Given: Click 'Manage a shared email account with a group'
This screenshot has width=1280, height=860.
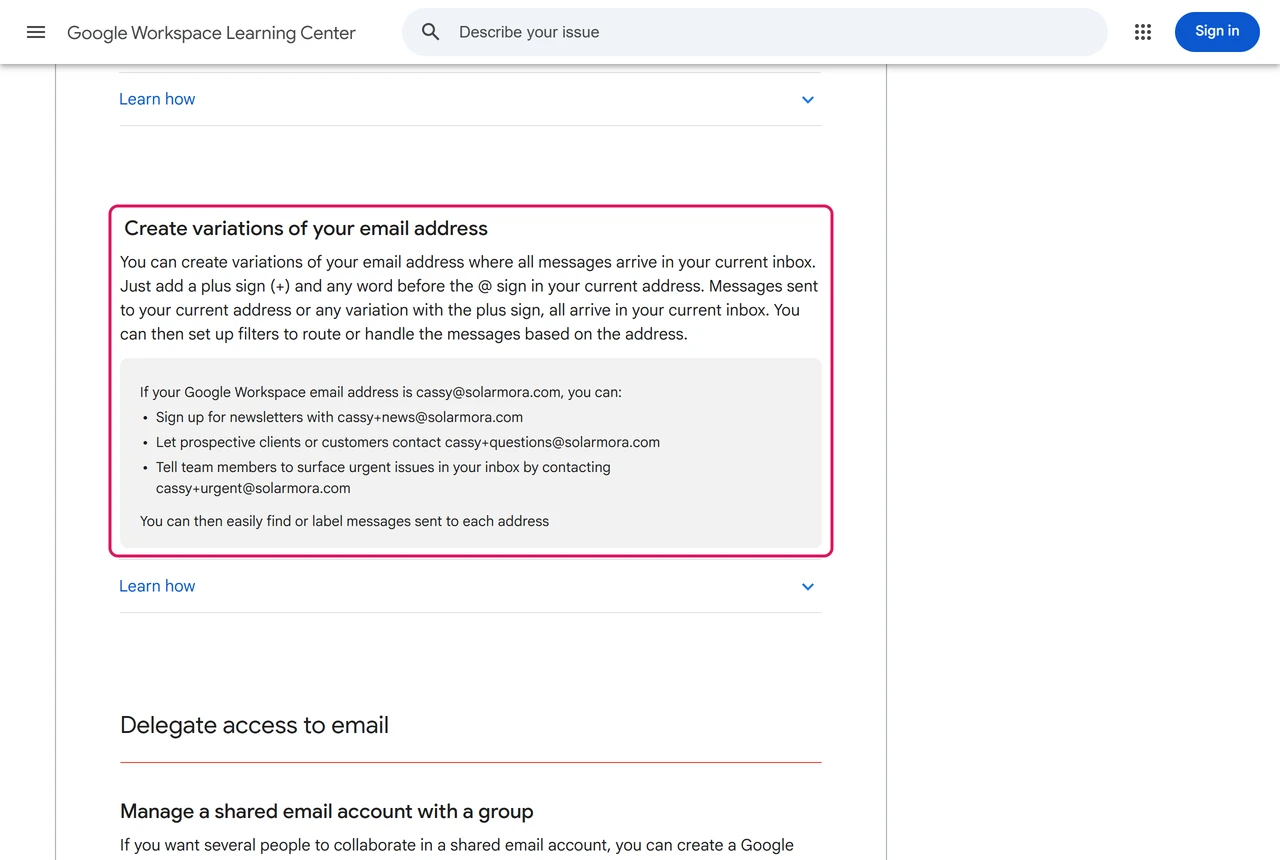Looking at the screenshot, I should click(x=326, y=811).
